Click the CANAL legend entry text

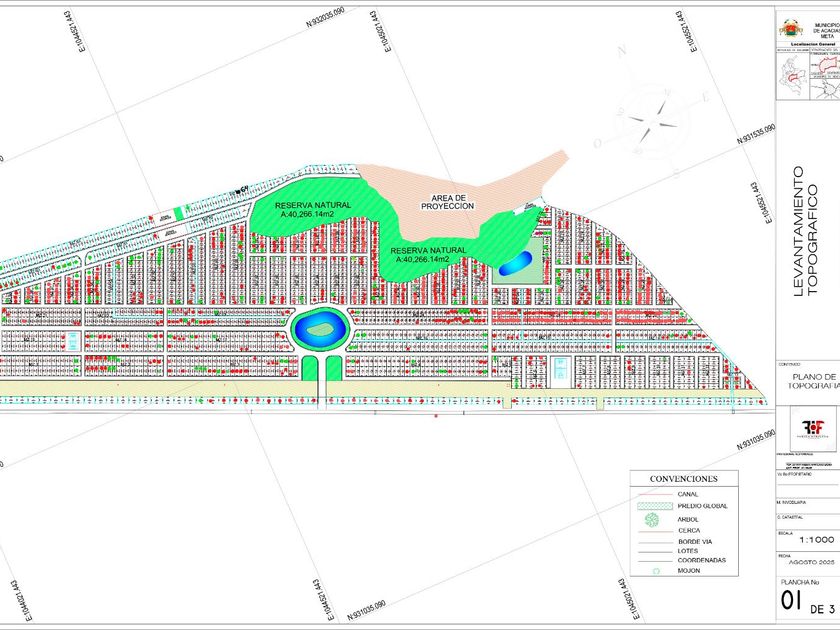pyautogui.click(x=688, y=494)
